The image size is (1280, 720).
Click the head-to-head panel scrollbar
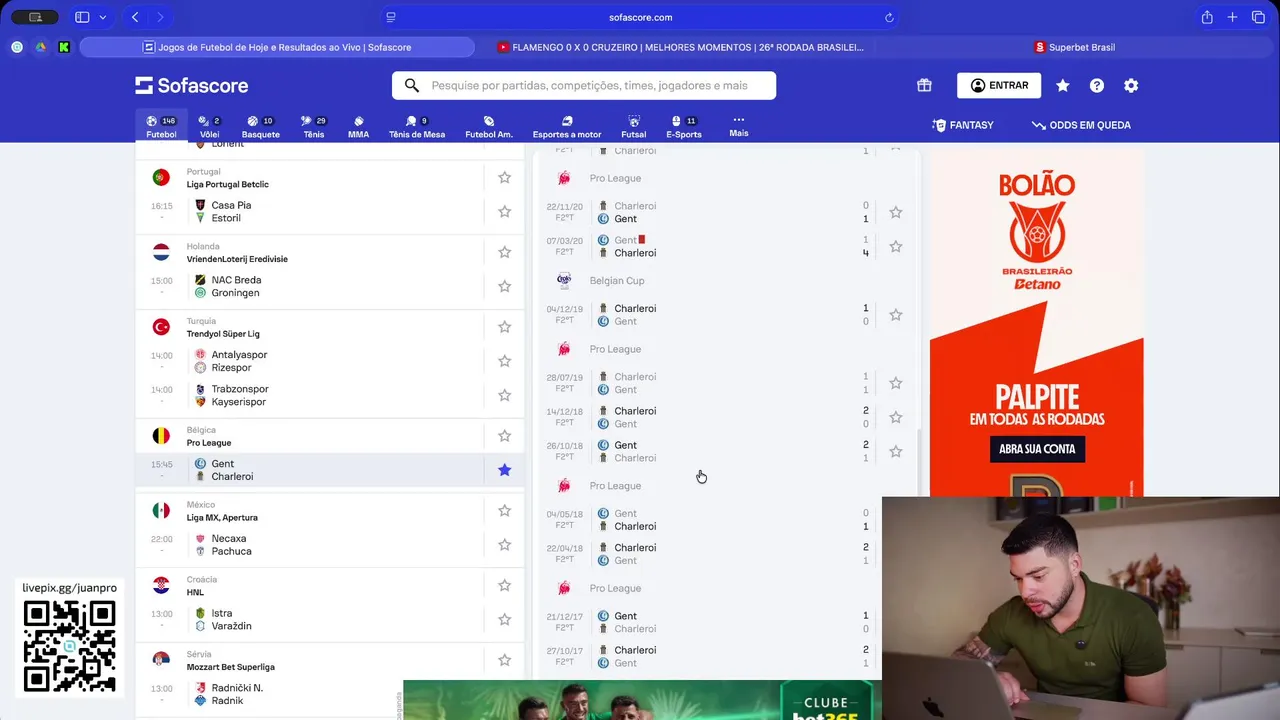point(918,464)
